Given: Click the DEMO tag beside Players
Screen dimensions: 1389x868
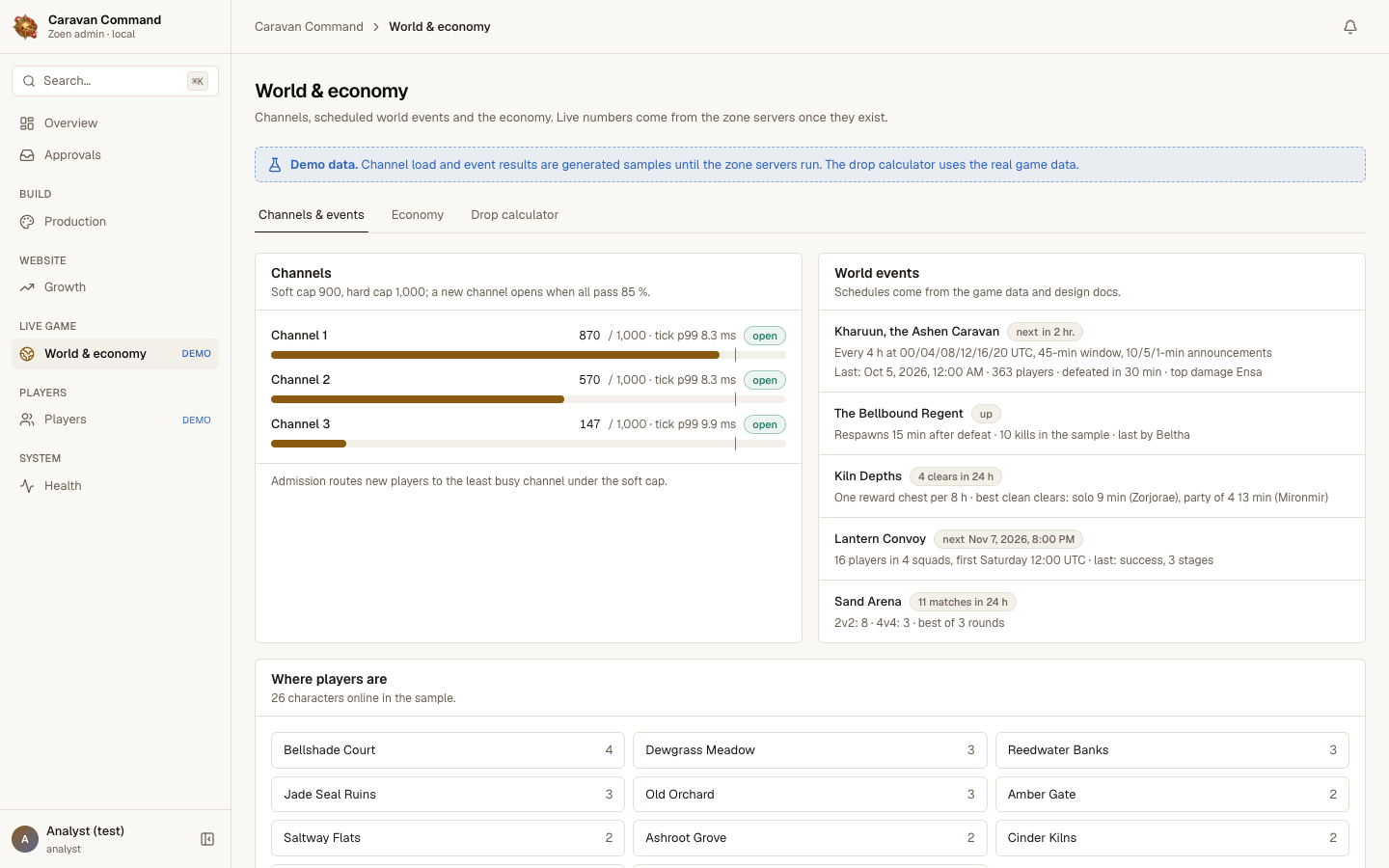Looking at the screenshot, I should 197,420.
